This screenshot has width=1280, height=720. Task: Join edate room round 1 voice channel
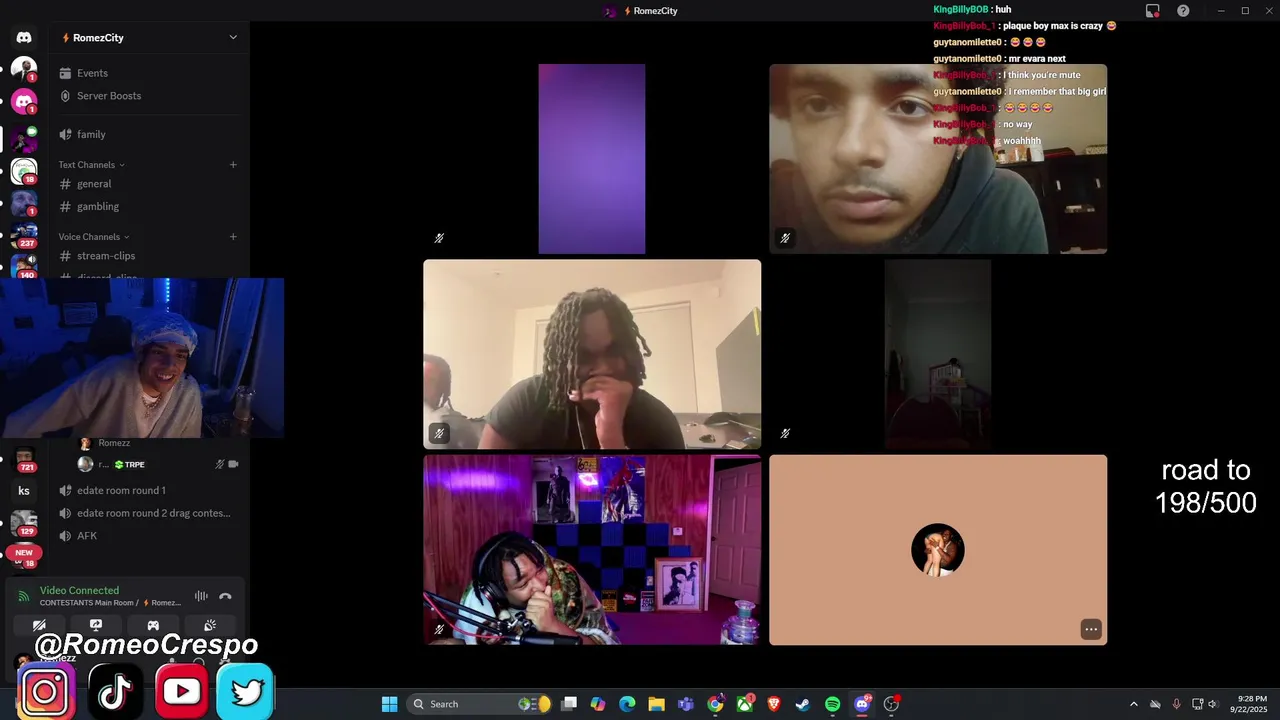pos(149,491)
